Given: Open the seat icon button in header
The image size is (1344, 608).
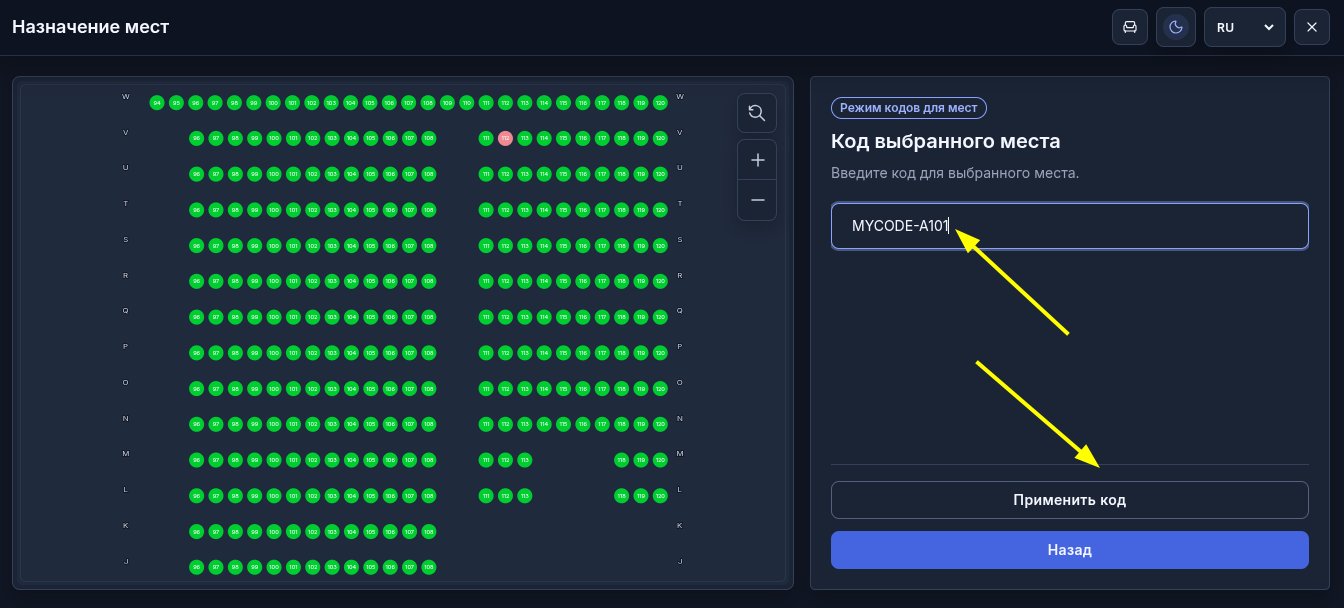Looking at the screenshot, I should click(x=1130, y=27).
